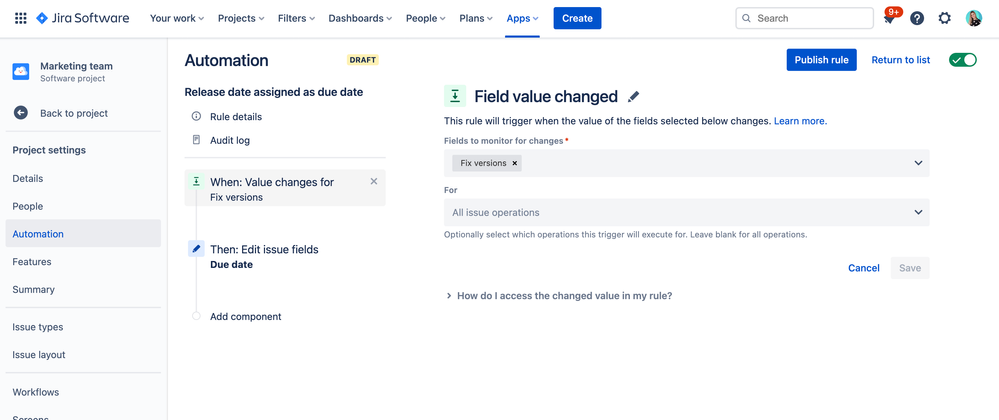Expand How do I access the changed value

tap(559, 296)
